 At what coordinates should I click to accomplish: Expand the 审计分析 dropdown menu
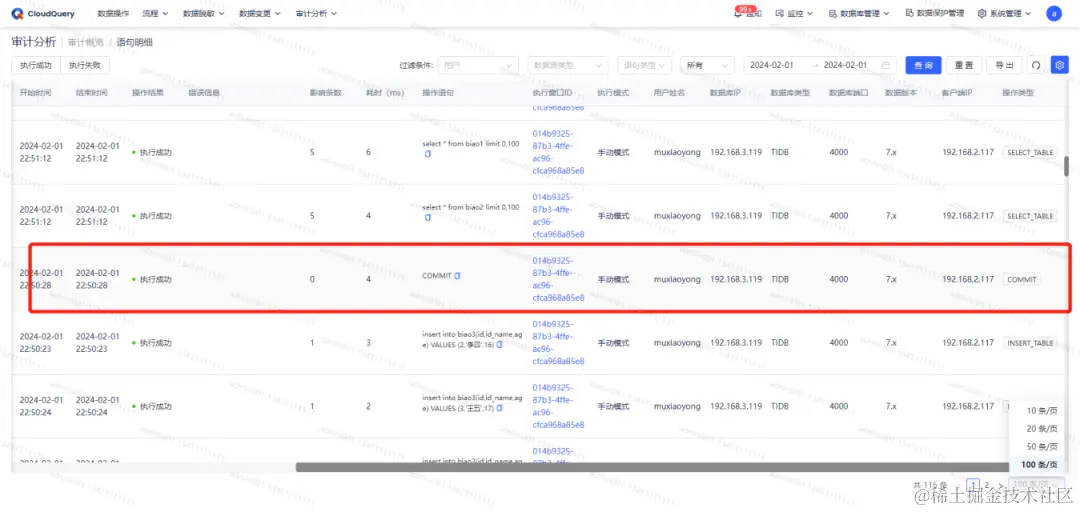(315, 13)
